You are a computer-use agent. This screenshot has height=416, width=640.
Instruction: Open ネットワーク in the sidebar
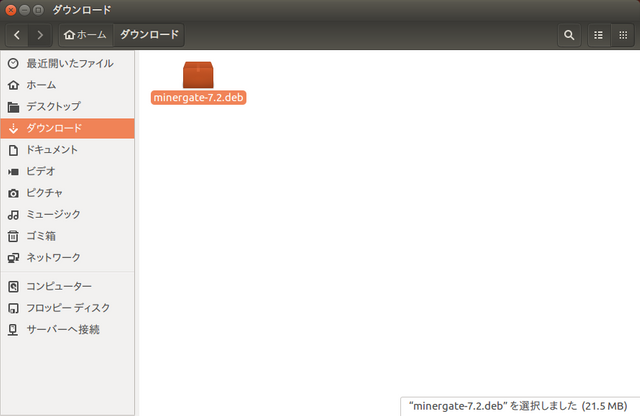67,258
